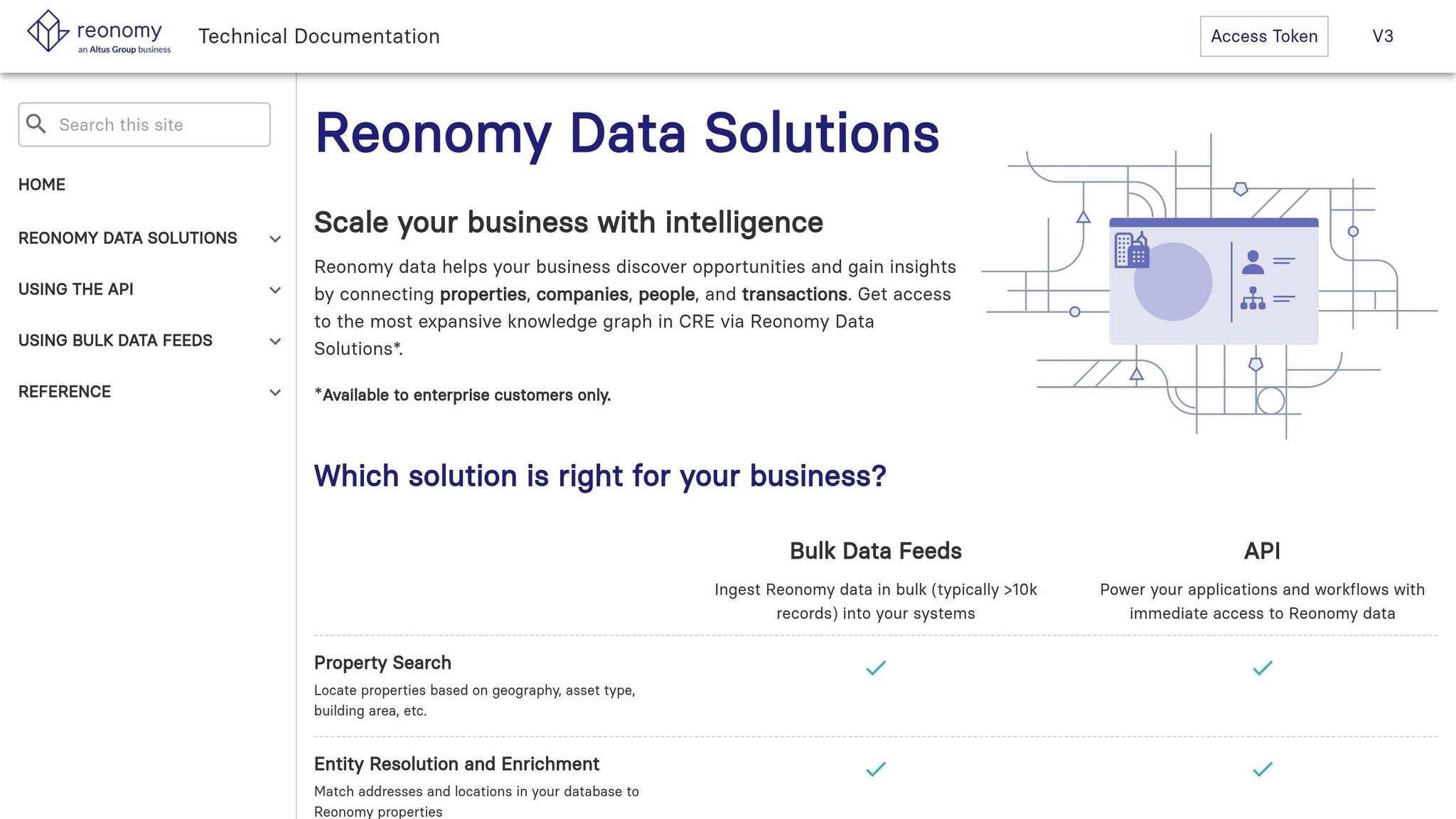
Task: Select HOME in the sidebar
Action: pyautogui.click(x=43, y=184)
